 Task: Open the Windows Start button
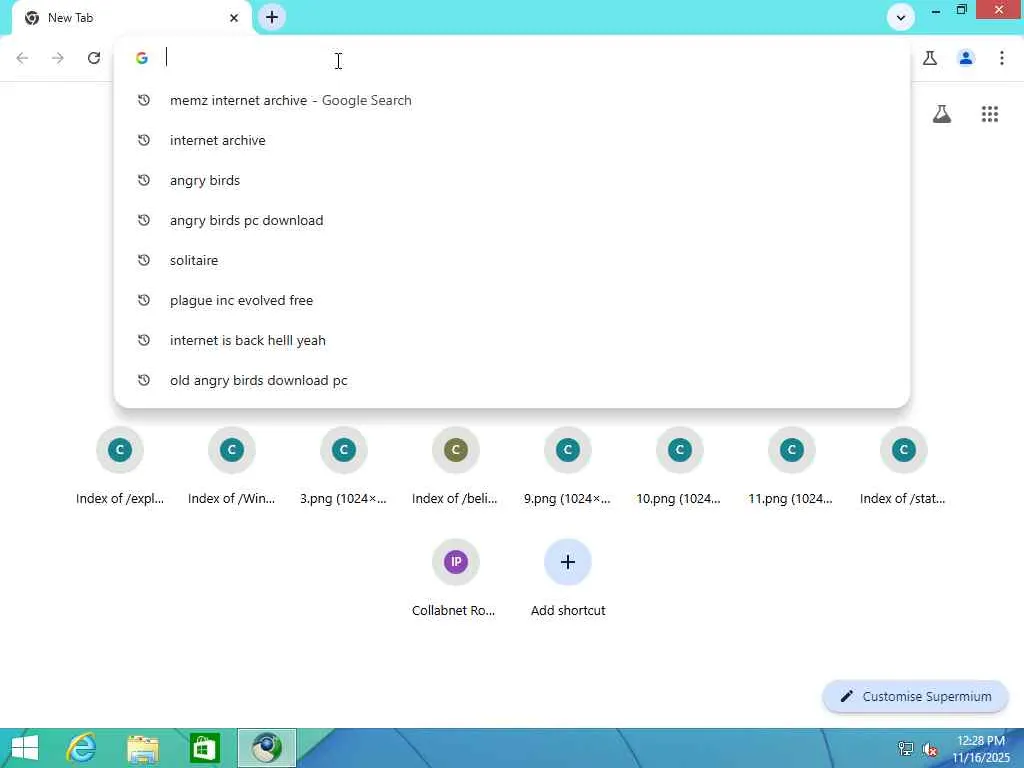25,748
